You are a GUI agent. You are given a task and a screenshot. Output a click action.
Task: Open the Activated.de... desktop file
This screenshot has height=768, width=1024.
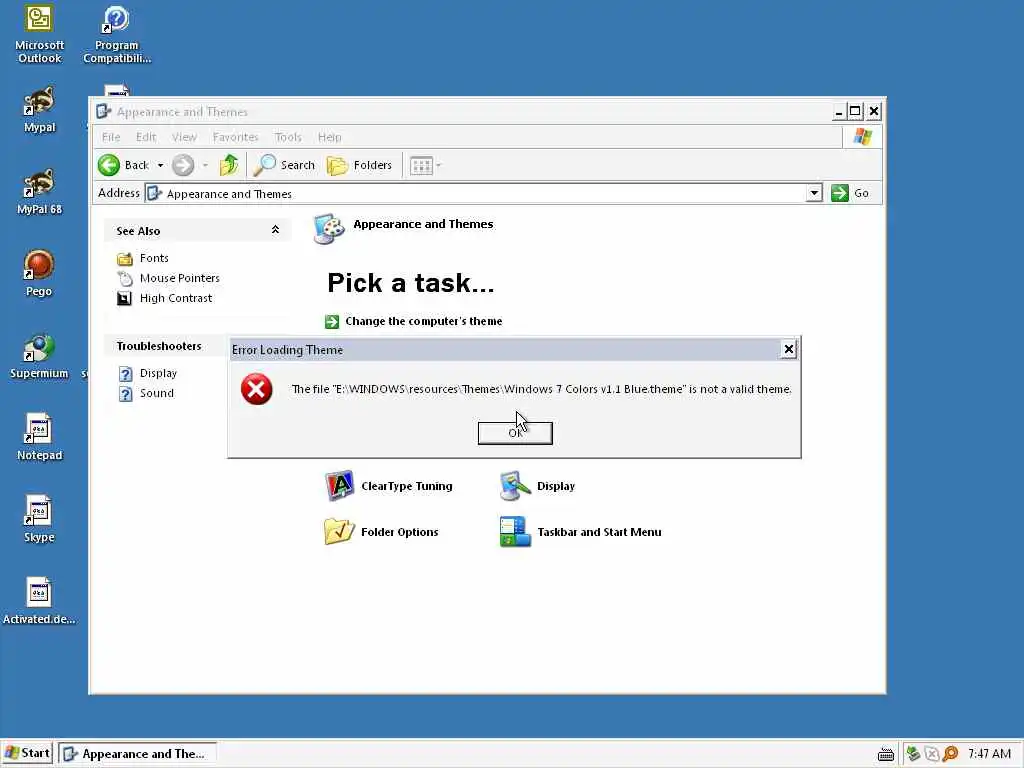click(x=39, y=601)
